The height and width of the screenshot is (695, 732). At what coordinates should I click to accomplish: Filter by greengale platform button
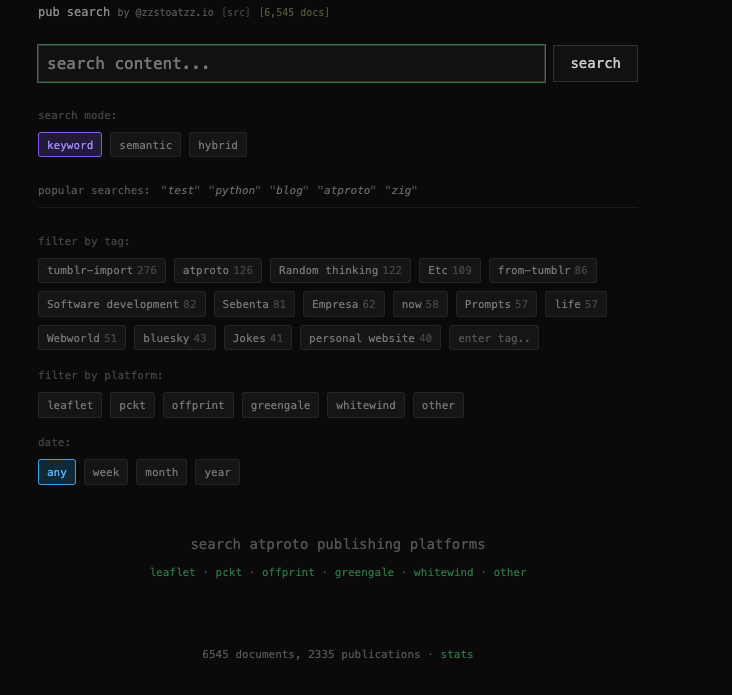(x=280, y=405)
